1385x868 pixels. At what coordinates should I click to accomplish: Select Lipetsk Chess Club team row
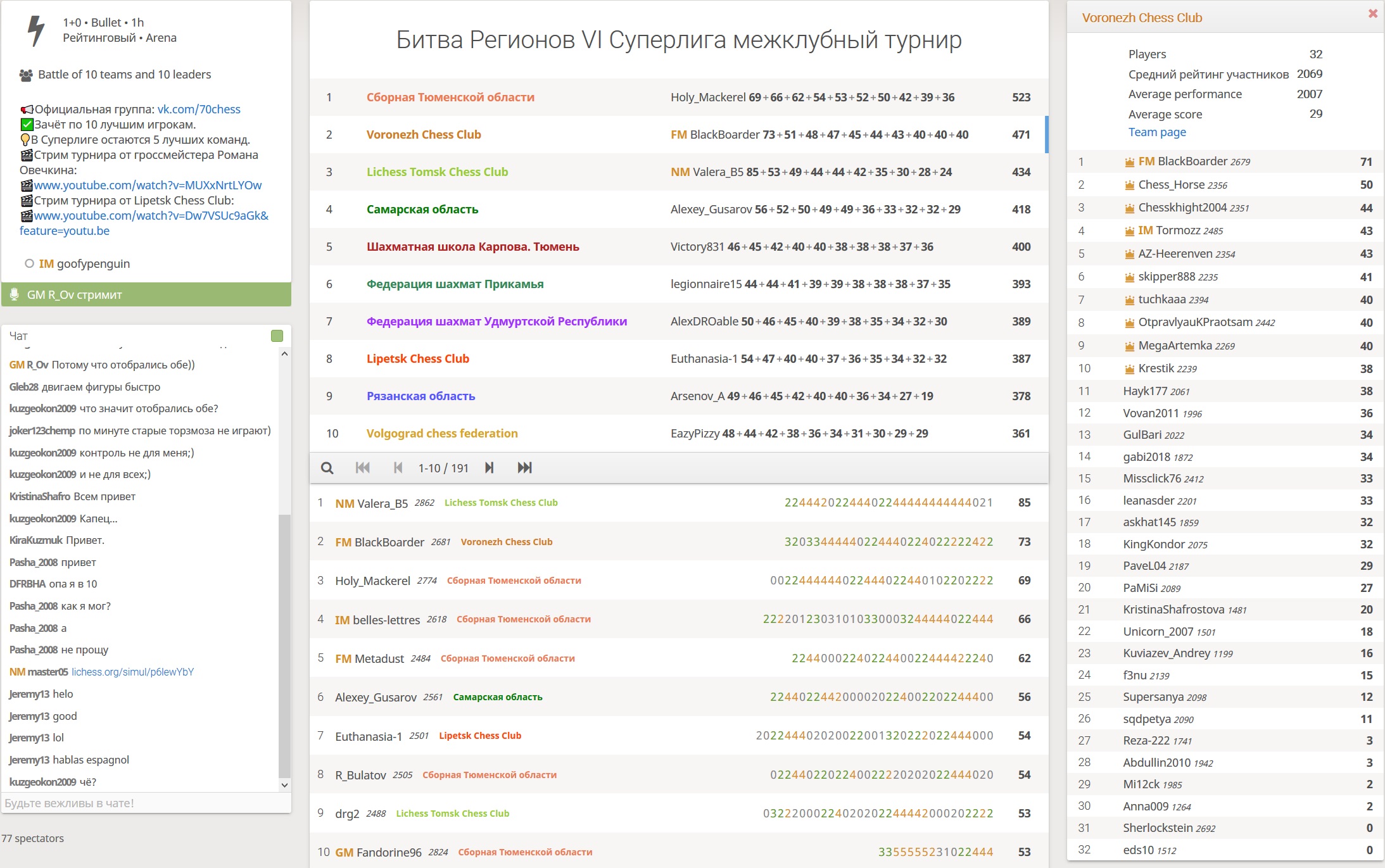679,359
